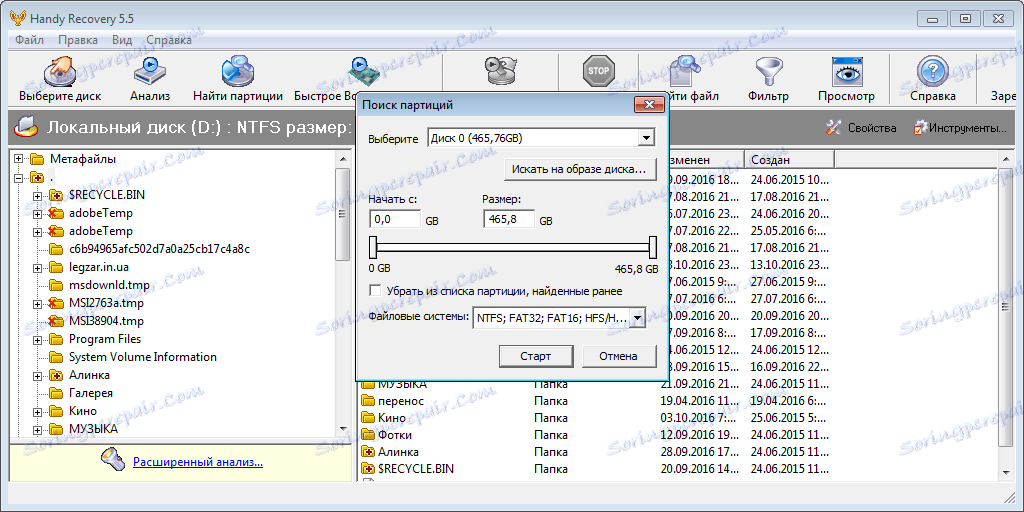Image resolution: width=1024 pixels, height=512 pixels.
Task: Click the Начать с input field
Action: click(x=394, y=220)
